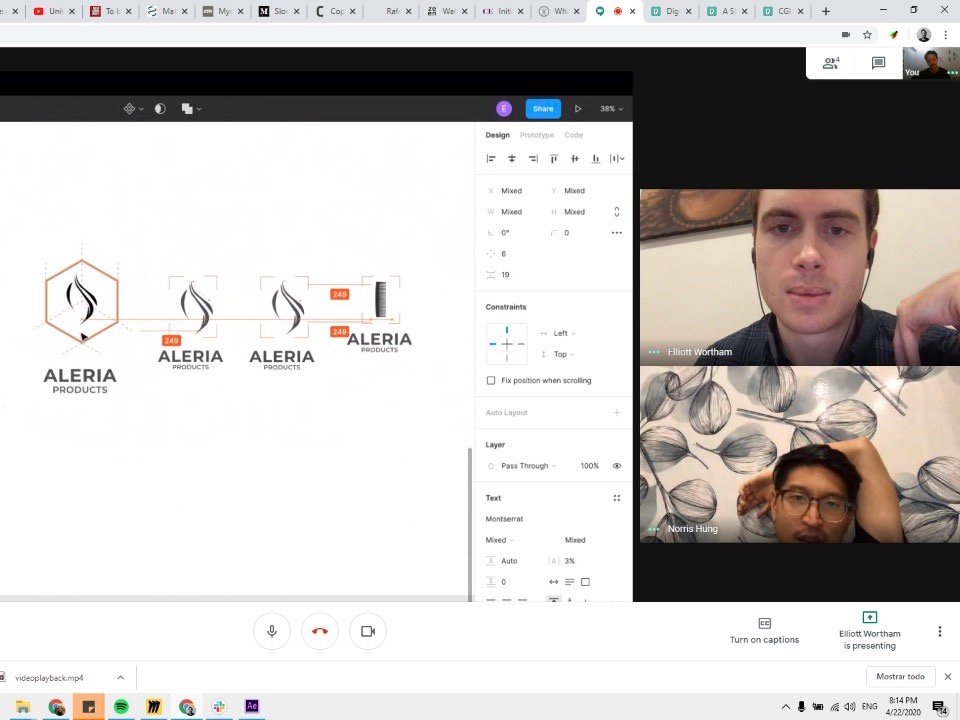Open the components tool in Figma toolbar

[132, 108]
